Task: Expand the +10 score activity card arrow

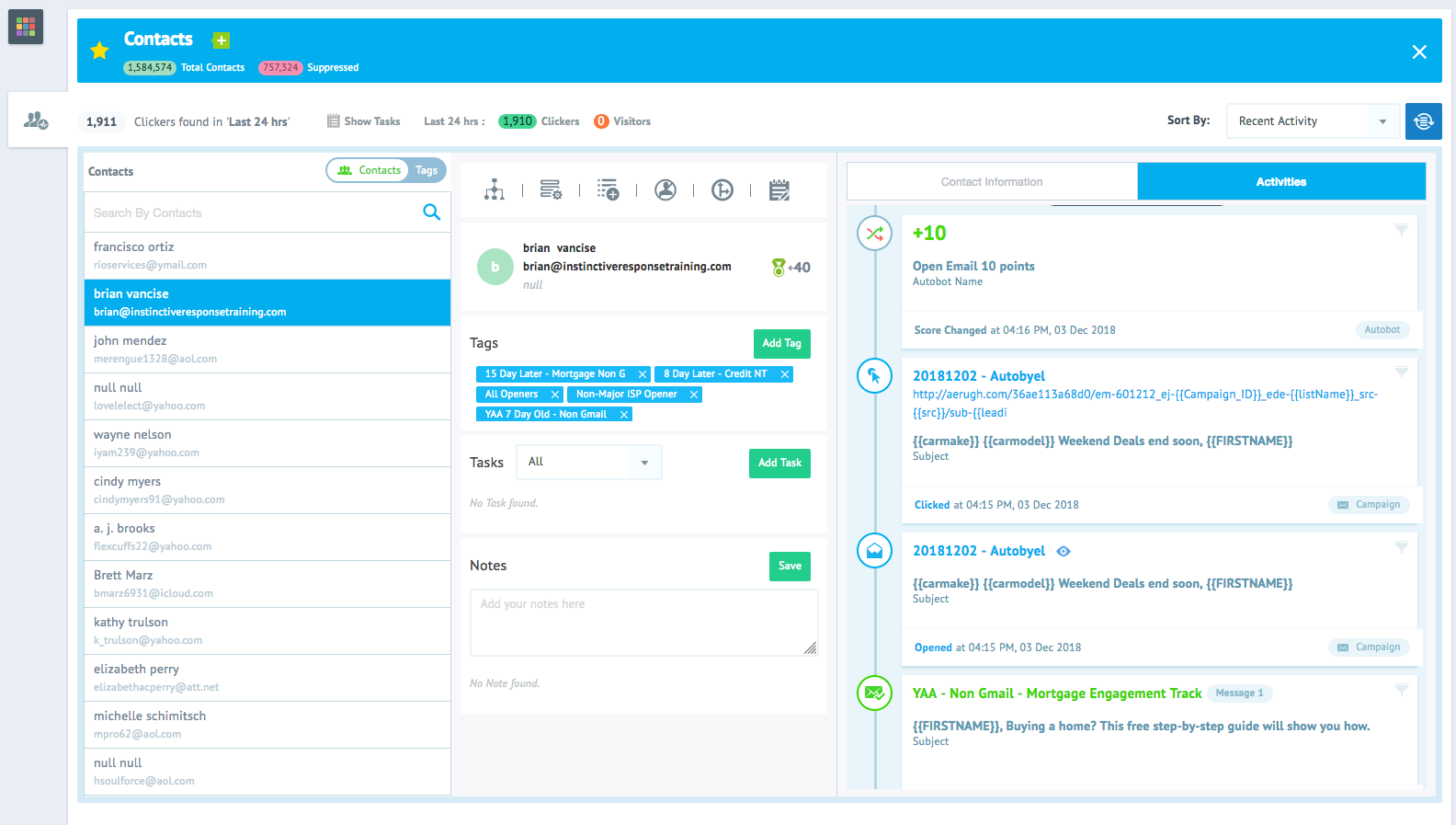Action: click(x=1401, y=230)
